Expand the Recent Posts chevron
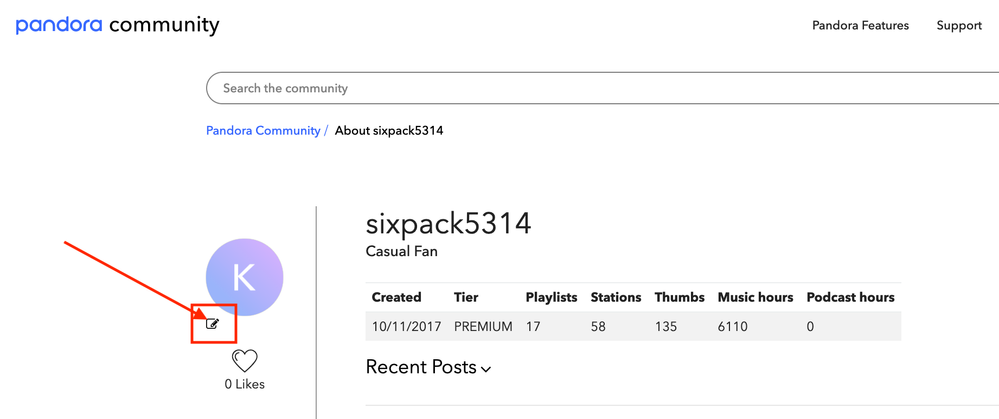999x419 pixels. [486, 369]
